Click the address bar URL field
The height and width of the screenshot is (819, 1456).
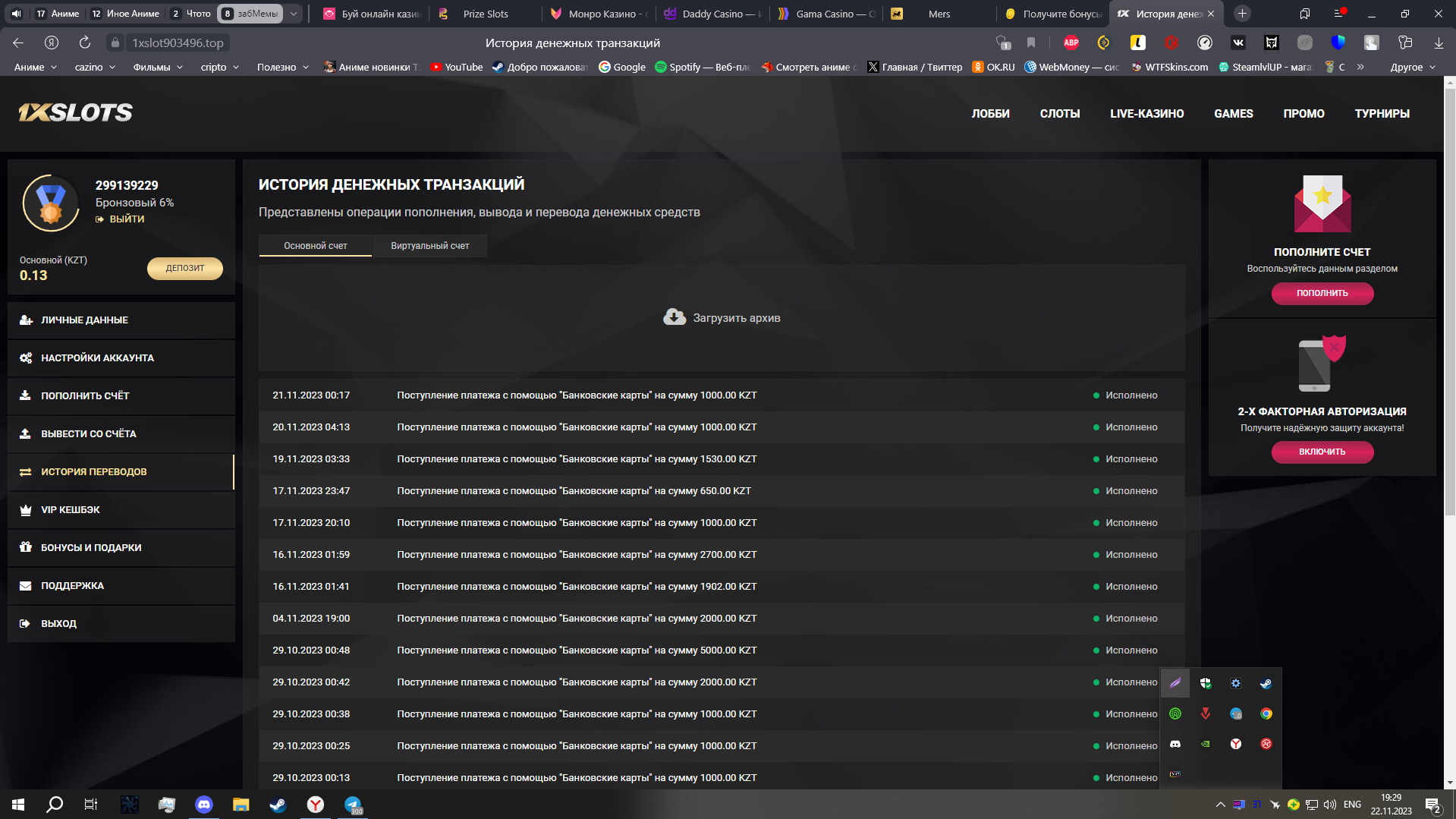click(178, 43)
